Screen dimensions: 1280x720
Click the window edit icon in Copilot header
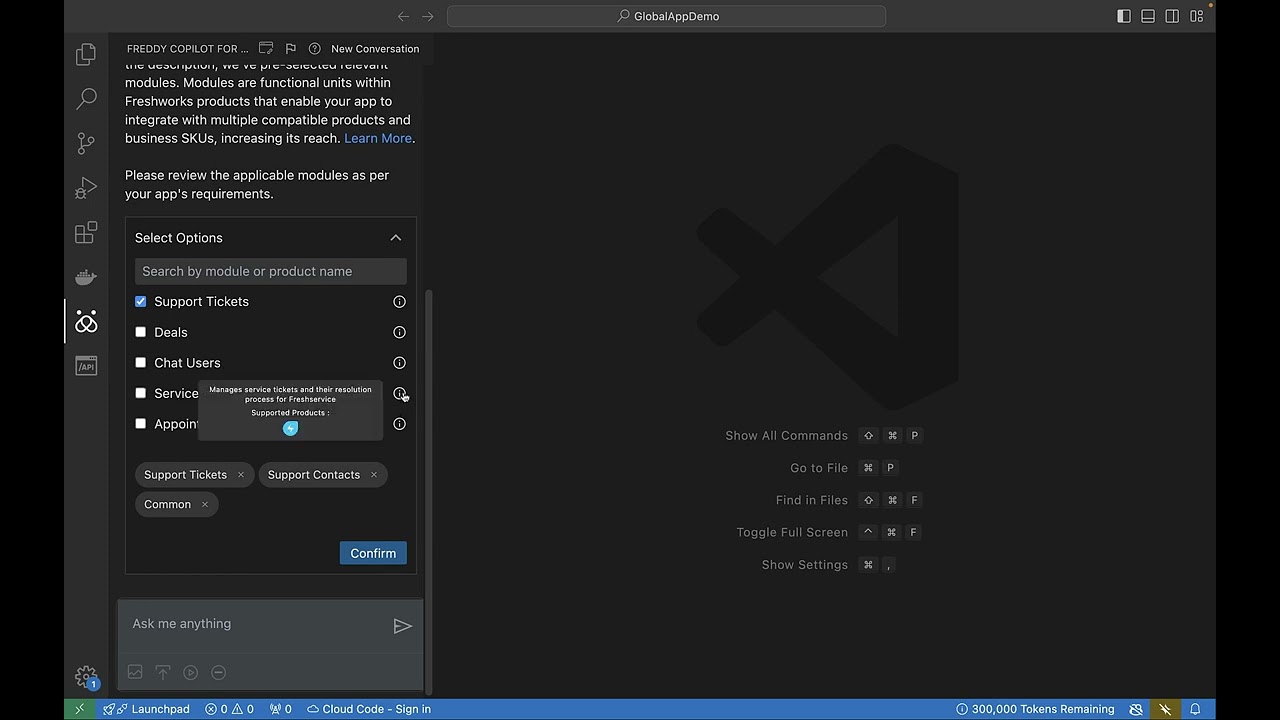(266, 48)
